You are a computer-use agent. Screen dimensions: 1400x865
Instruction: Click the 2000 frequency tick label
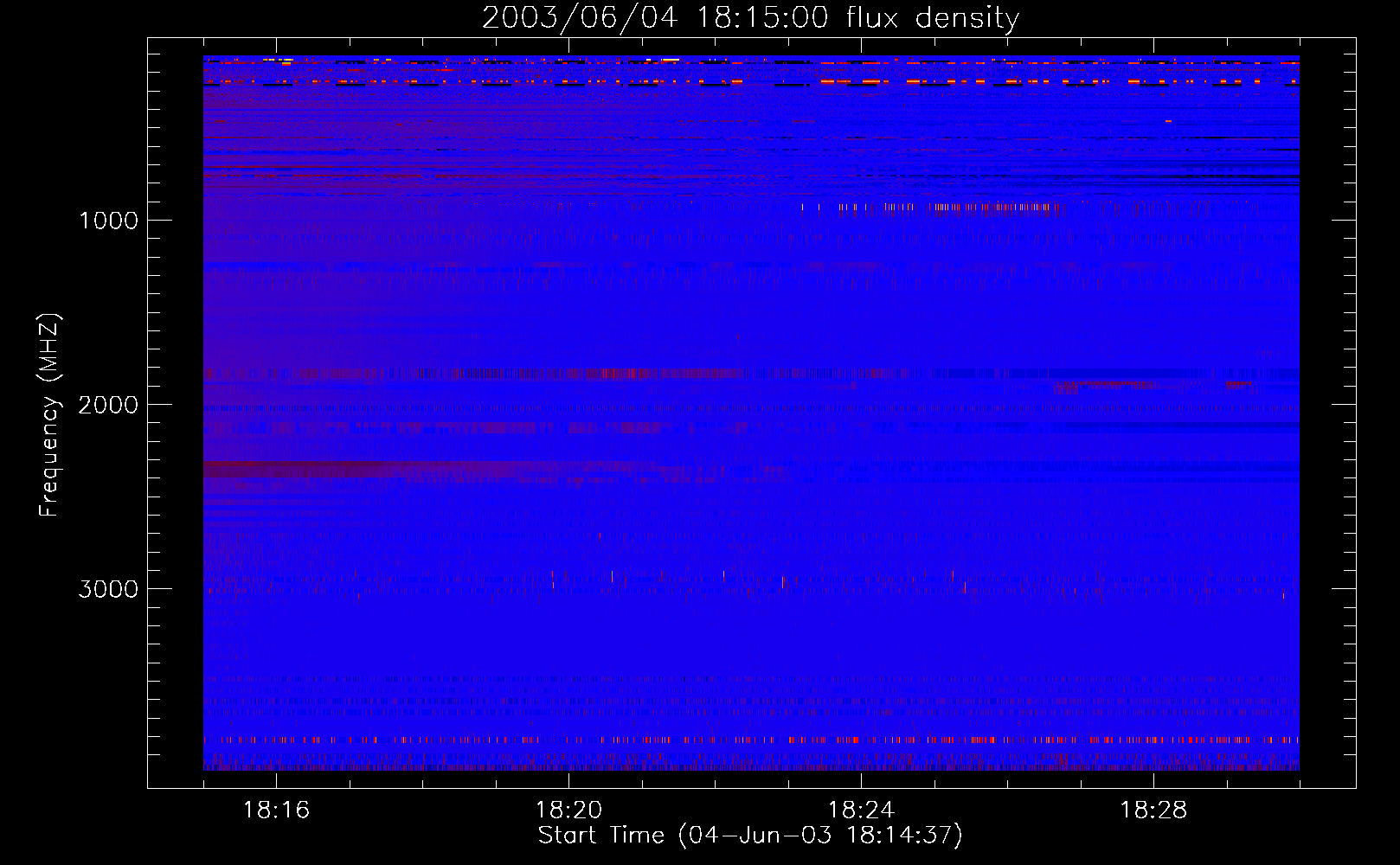(x=108, y=404)
